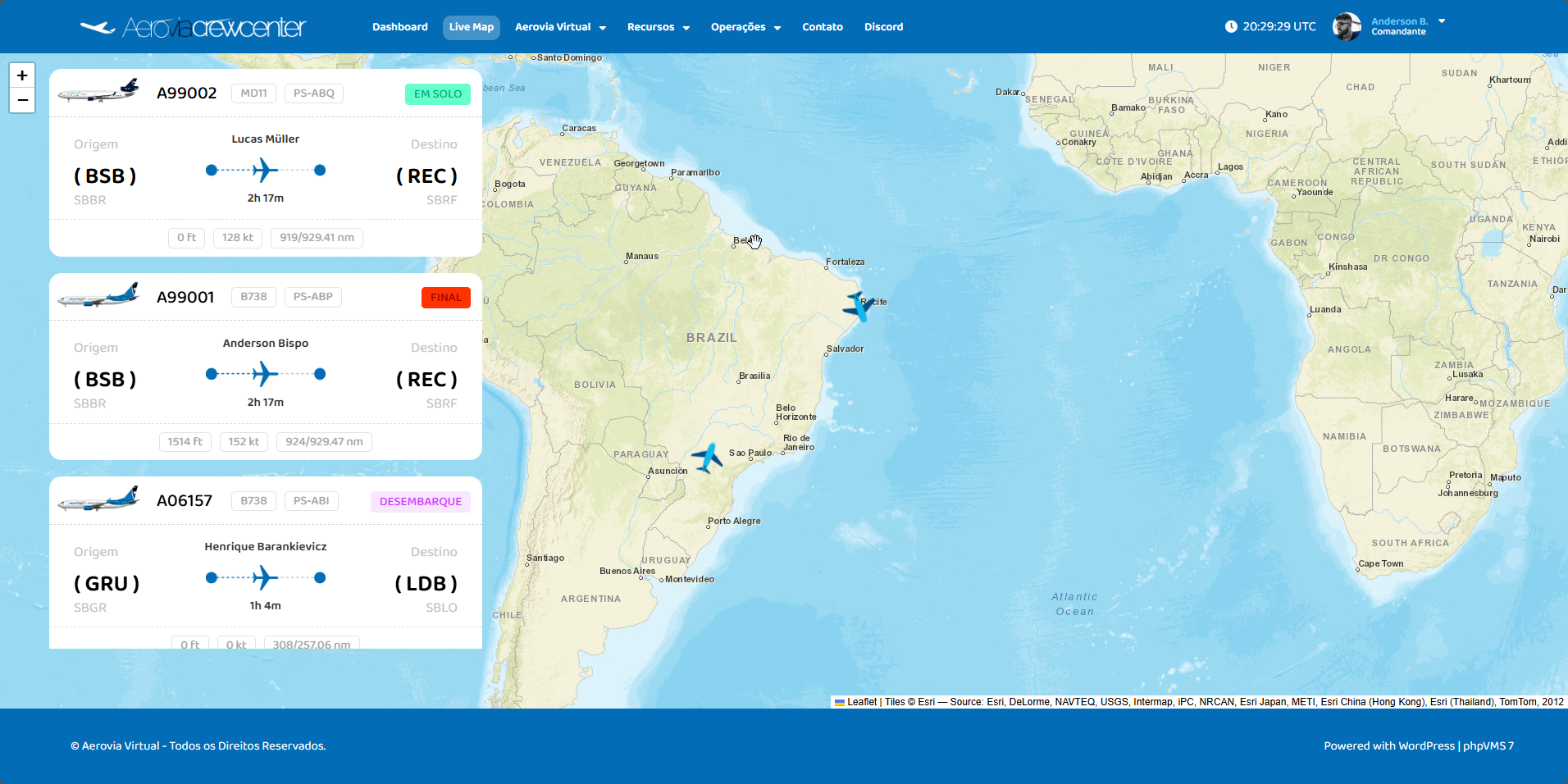This screenshot has width=1568, height=784.
Task: Go to the Dashboard page
Action: tap(400, 27)
